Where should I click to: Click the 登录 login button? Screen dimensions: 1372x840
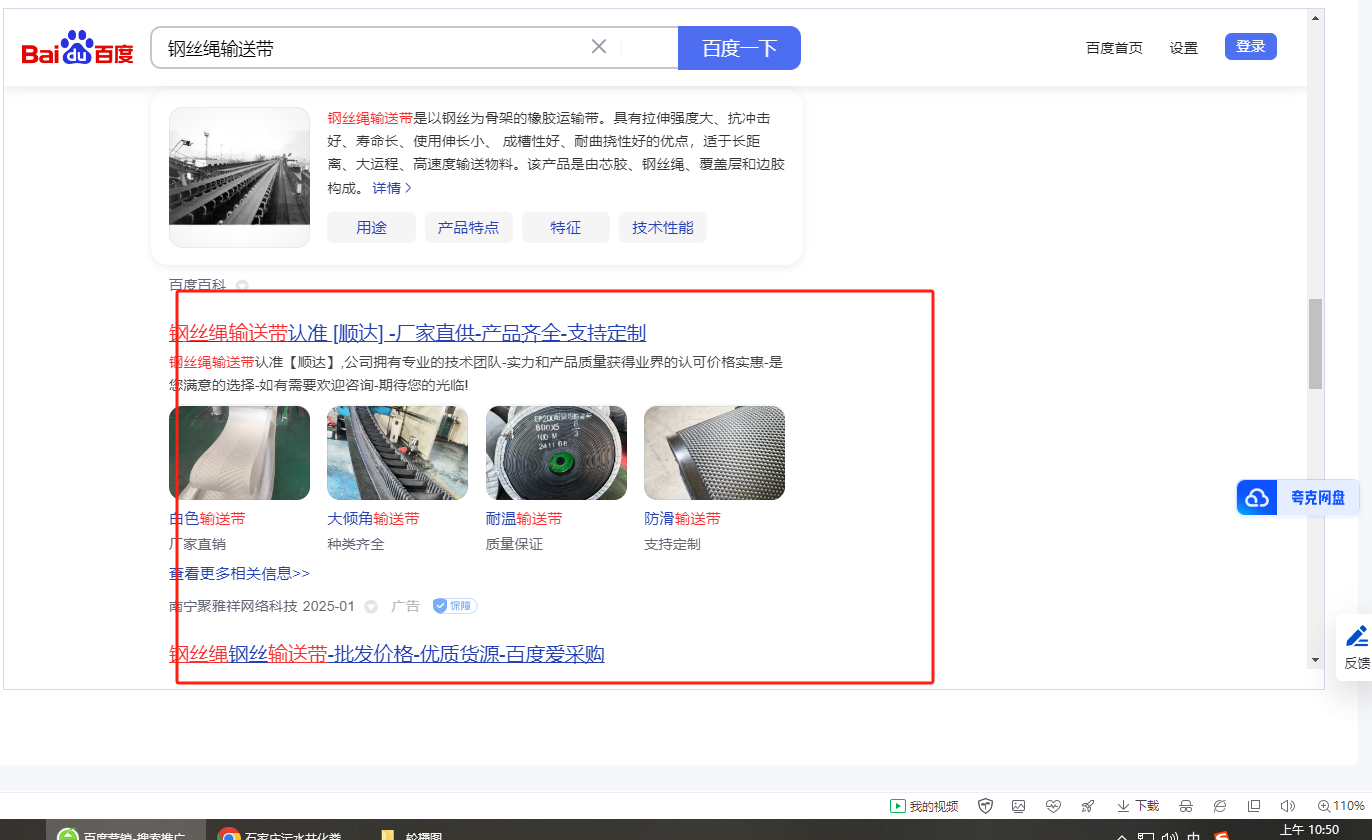click(x=1251, y=46)
